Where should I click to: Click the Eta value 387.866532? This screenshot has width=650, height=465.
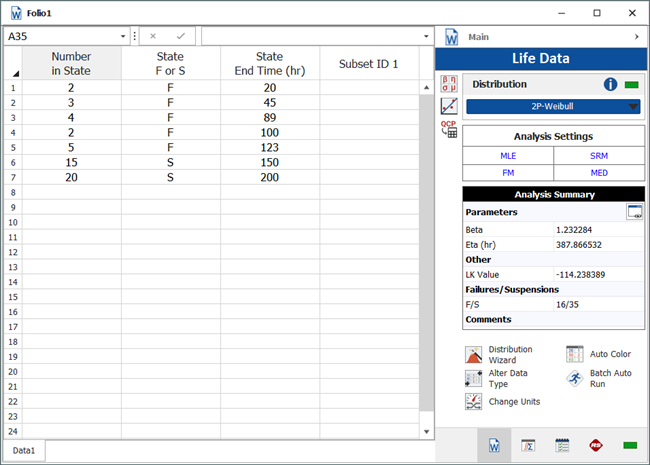pos(579,245)
